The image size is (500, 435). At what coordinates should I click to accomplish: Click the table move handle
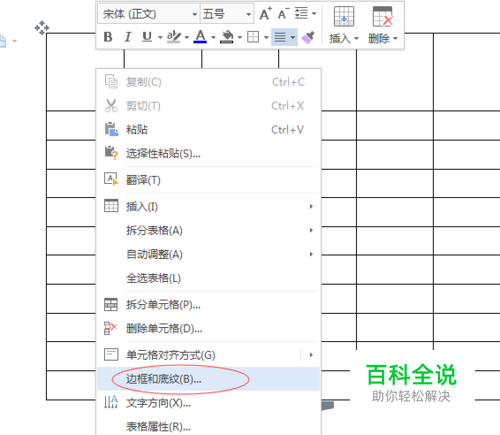pos(42,28)
